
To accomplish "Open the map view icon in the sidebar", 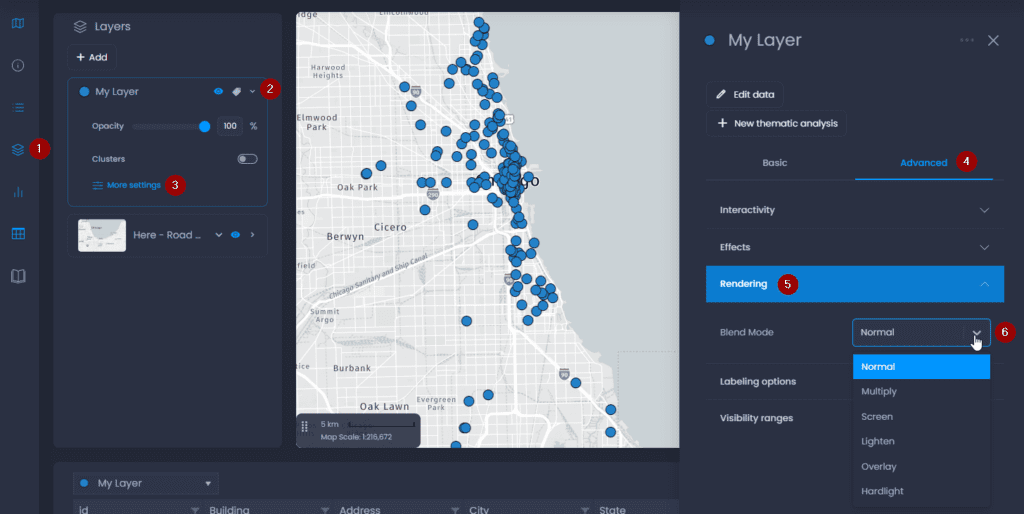I will tap(18, 24).
